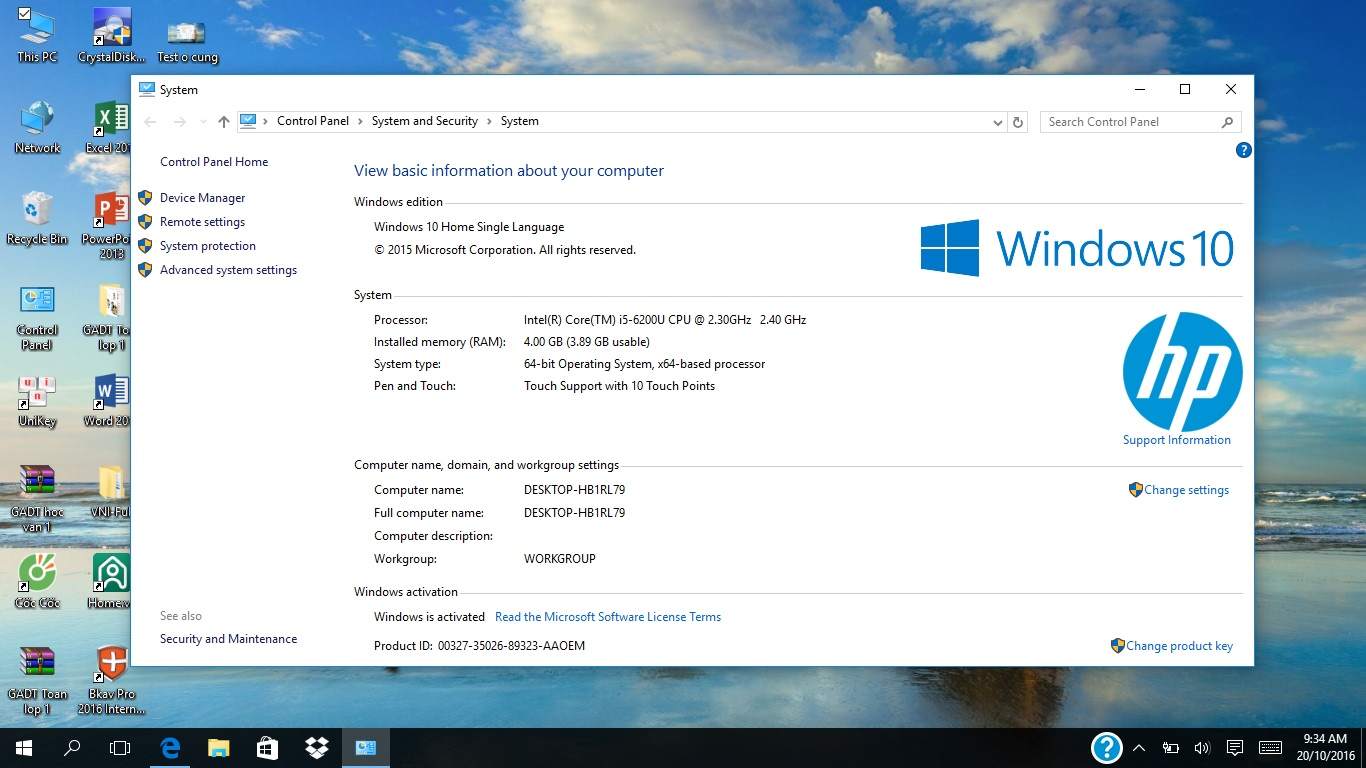Select System and Security breadcrumb
The height and width of the screenshot is (768, 1366).
424,121
